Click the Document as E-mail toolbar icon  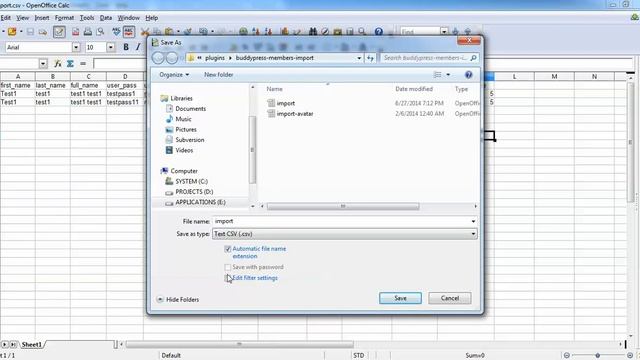click(x=42, y=31)
